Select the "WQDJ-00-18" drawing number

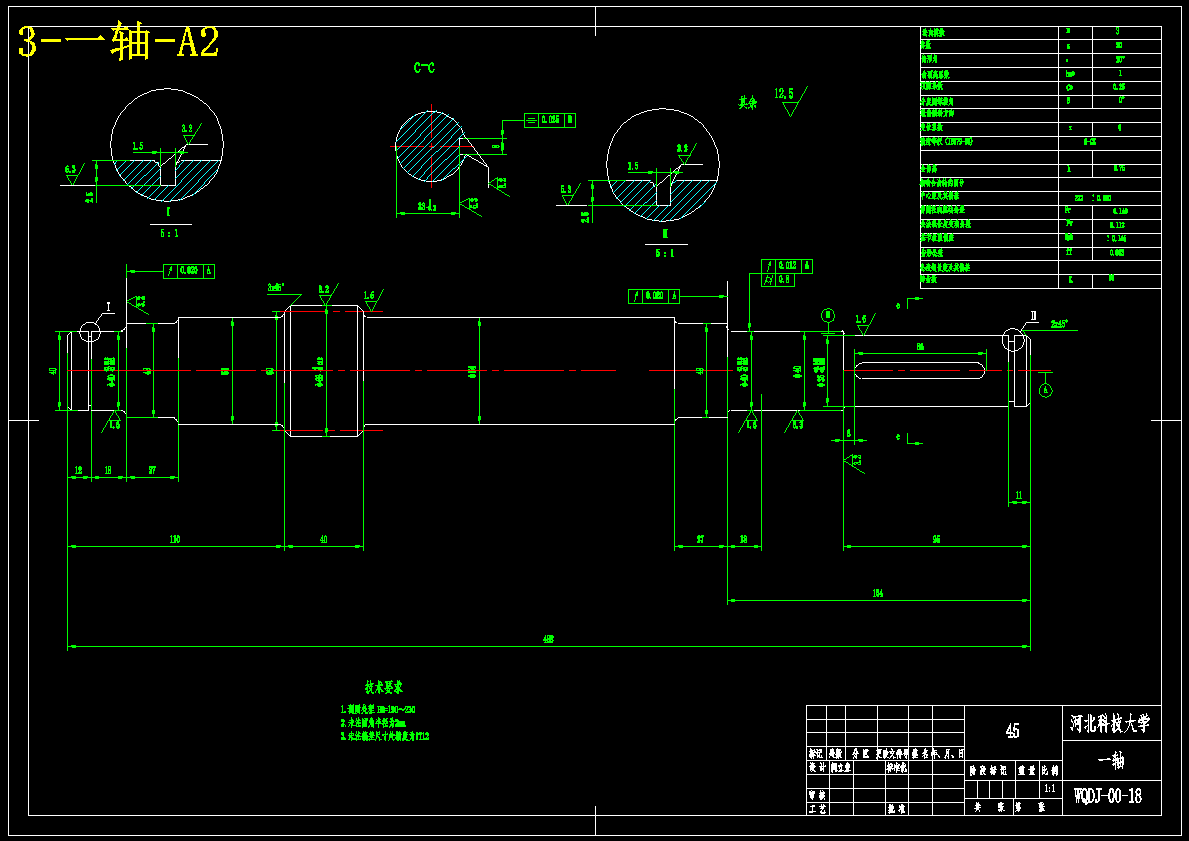point(1108,795)
